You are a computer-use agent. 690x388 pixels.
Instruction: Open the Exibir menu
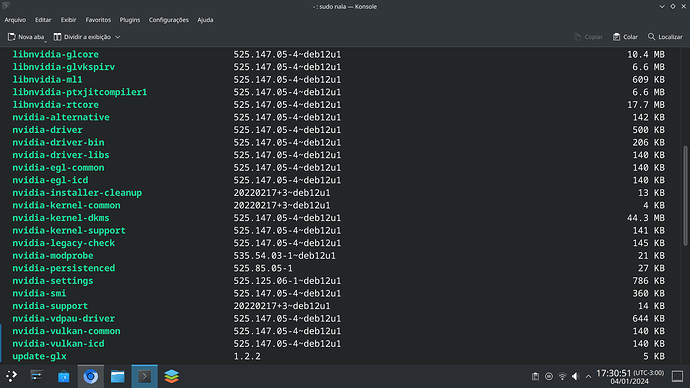68,20
